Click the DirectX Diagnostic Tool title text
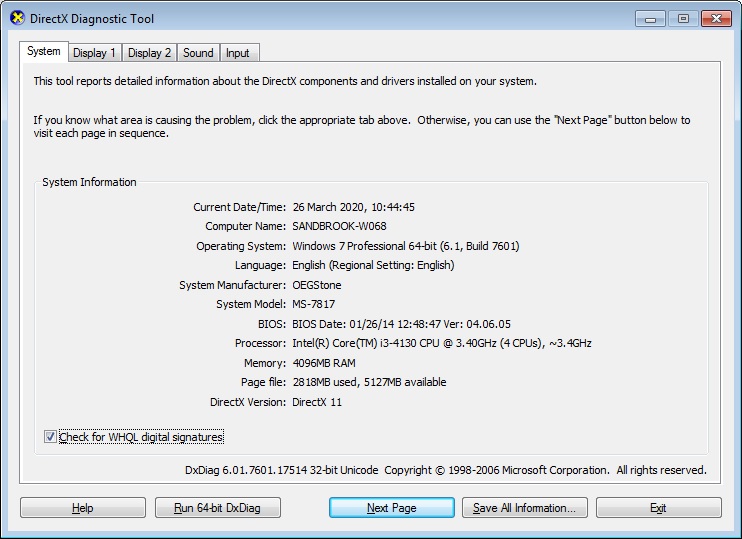This screenshot has height=539, width=742. 92,19
